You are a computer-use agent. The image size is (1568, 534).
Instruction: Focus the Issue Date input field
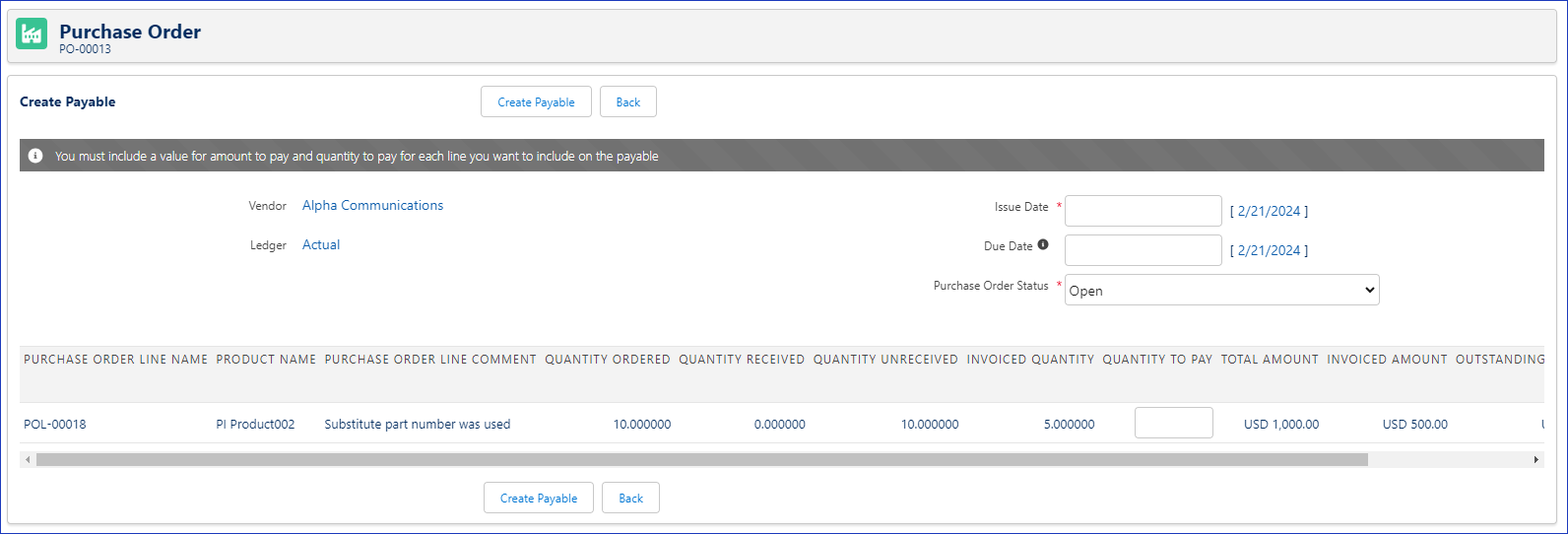tap(1143, 211)
